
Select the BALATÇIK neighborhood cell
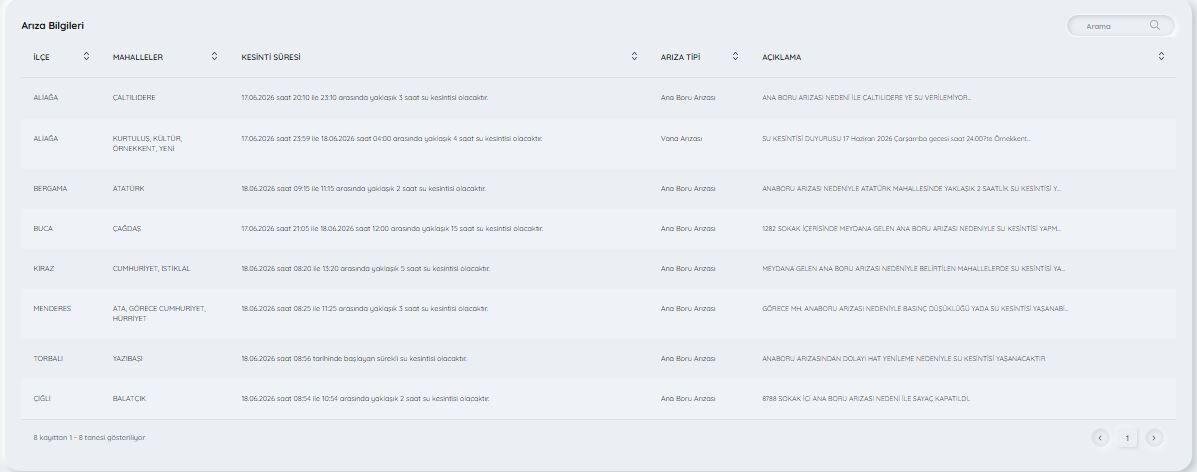[x=129, y=399]
